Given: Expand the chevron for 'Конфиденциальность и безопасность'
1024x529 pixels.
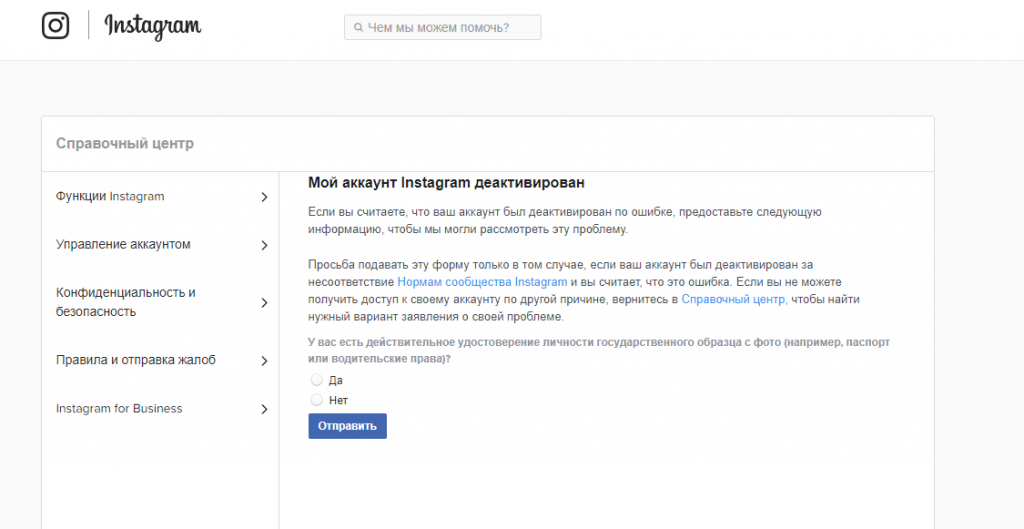Looking at the screenshot, I should coord(264,303).
